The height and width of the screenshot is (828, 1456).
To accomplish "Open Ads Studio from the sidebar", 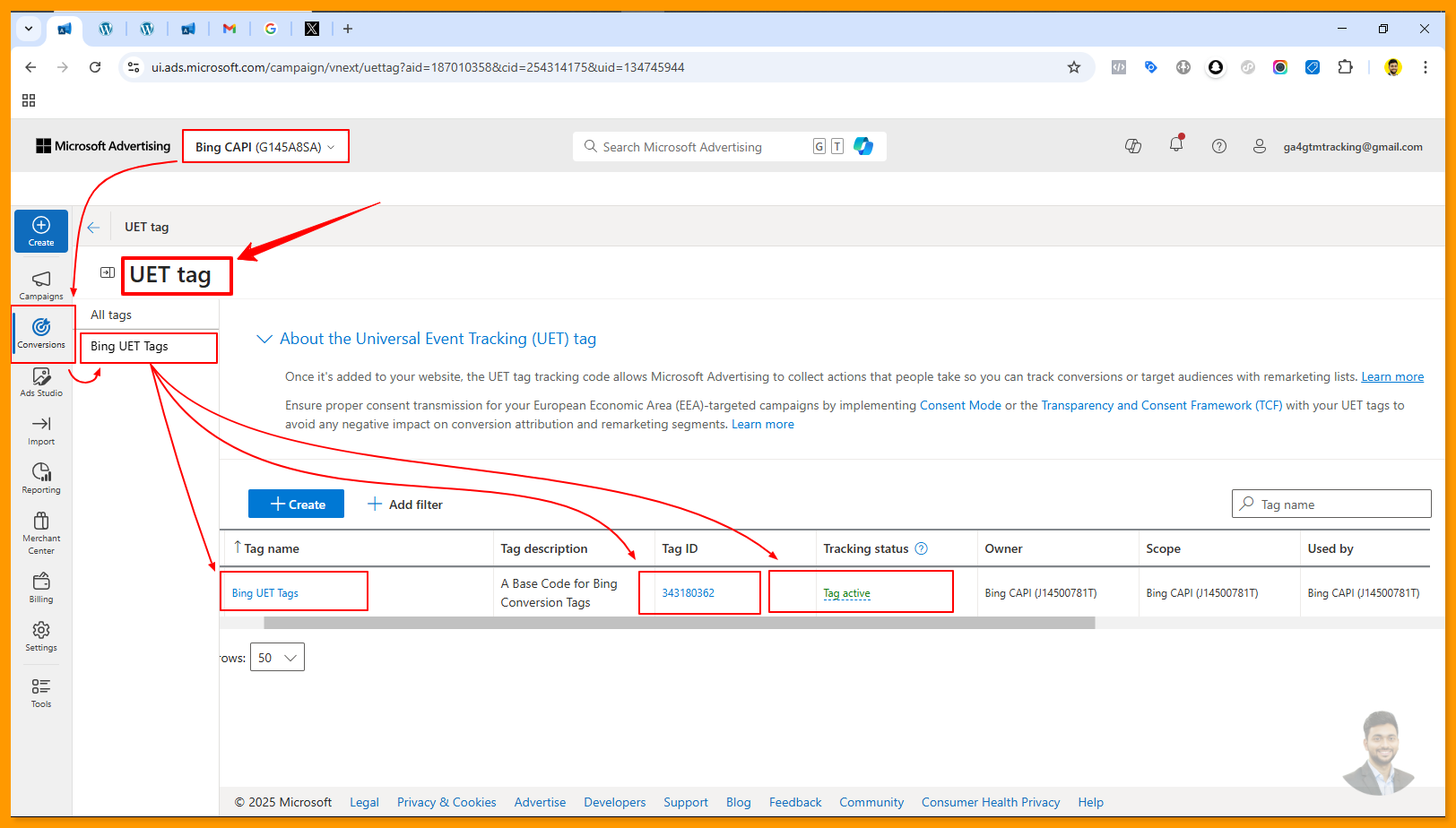I will click(41, 382).
